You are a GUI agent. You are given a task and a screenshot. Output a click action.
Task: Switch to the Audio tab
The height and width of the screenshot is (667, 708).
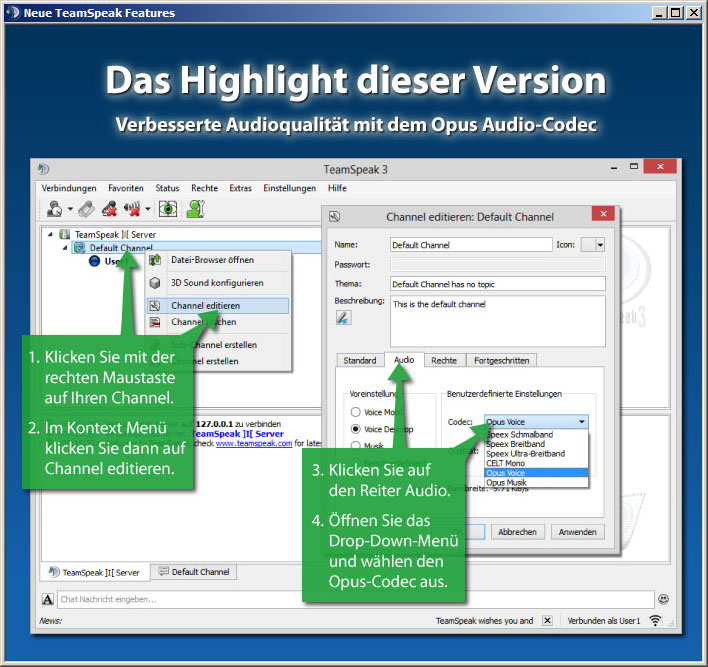[404, 359]
